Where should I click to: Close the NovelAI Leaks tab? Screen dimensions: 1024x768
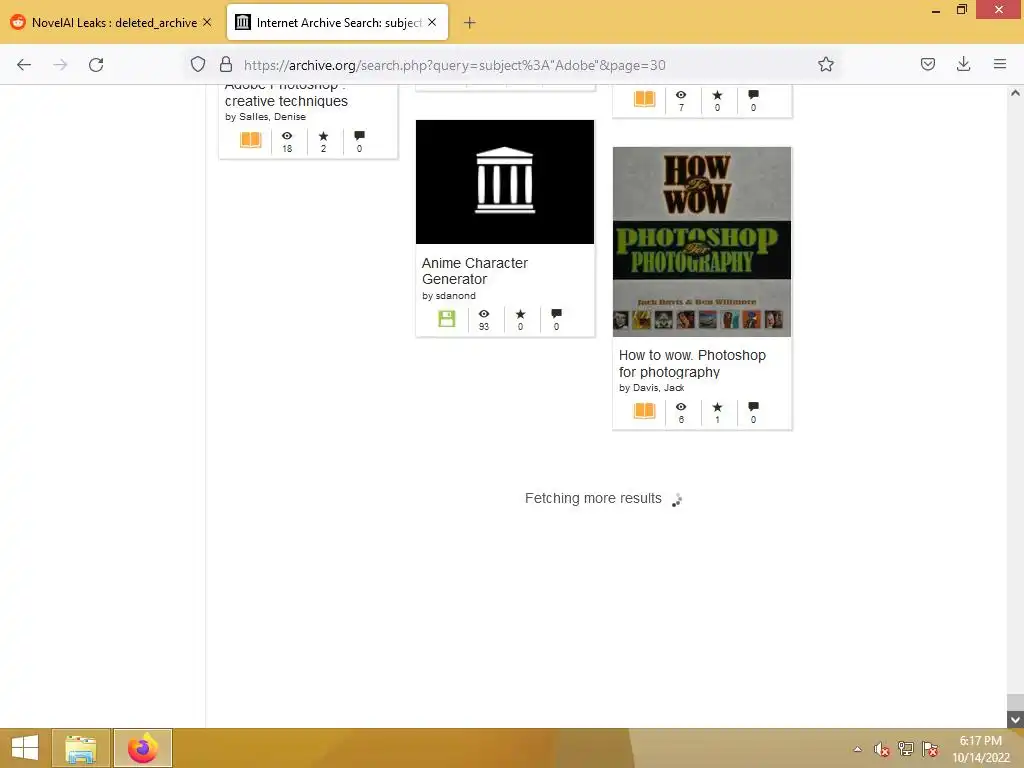click(x=207, y=22)
